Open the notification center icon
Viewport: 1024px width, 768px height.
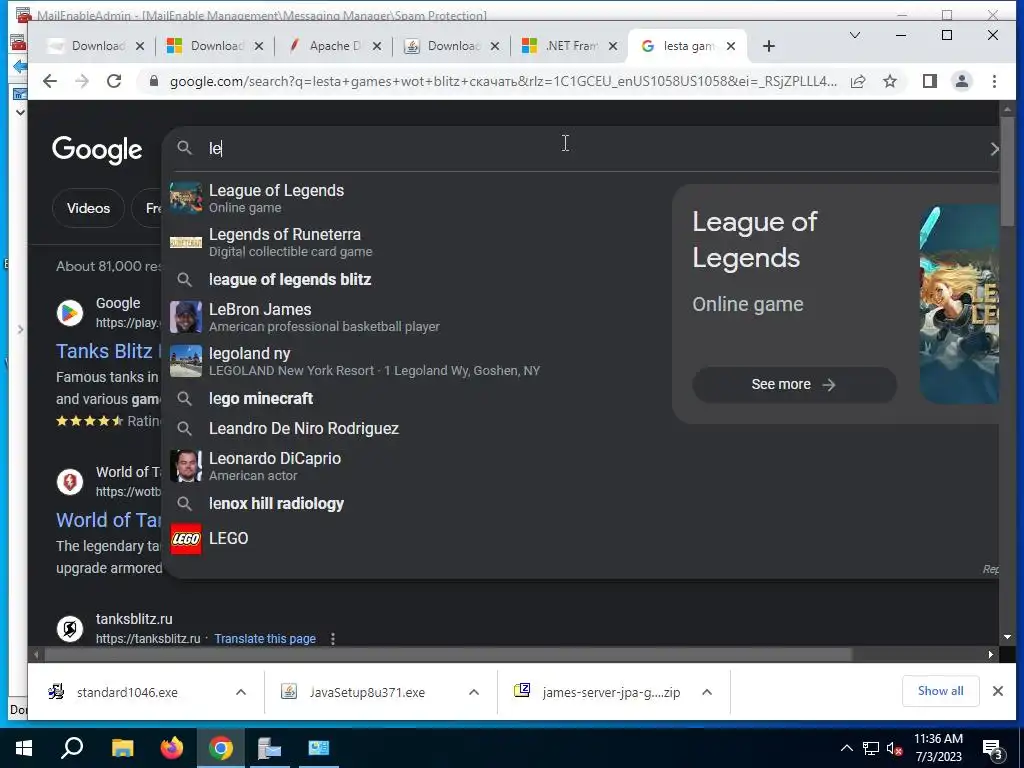993,749
